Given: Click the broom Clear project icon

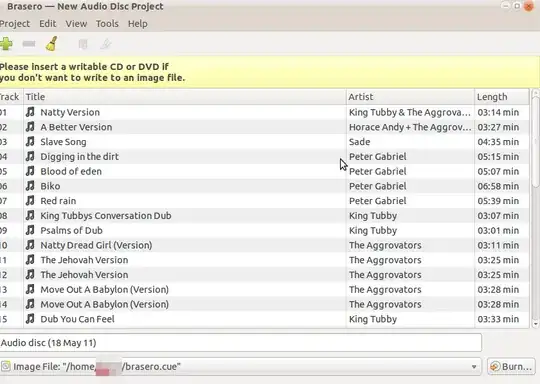Looking at the screenshot, I should [x=52, y=44].
